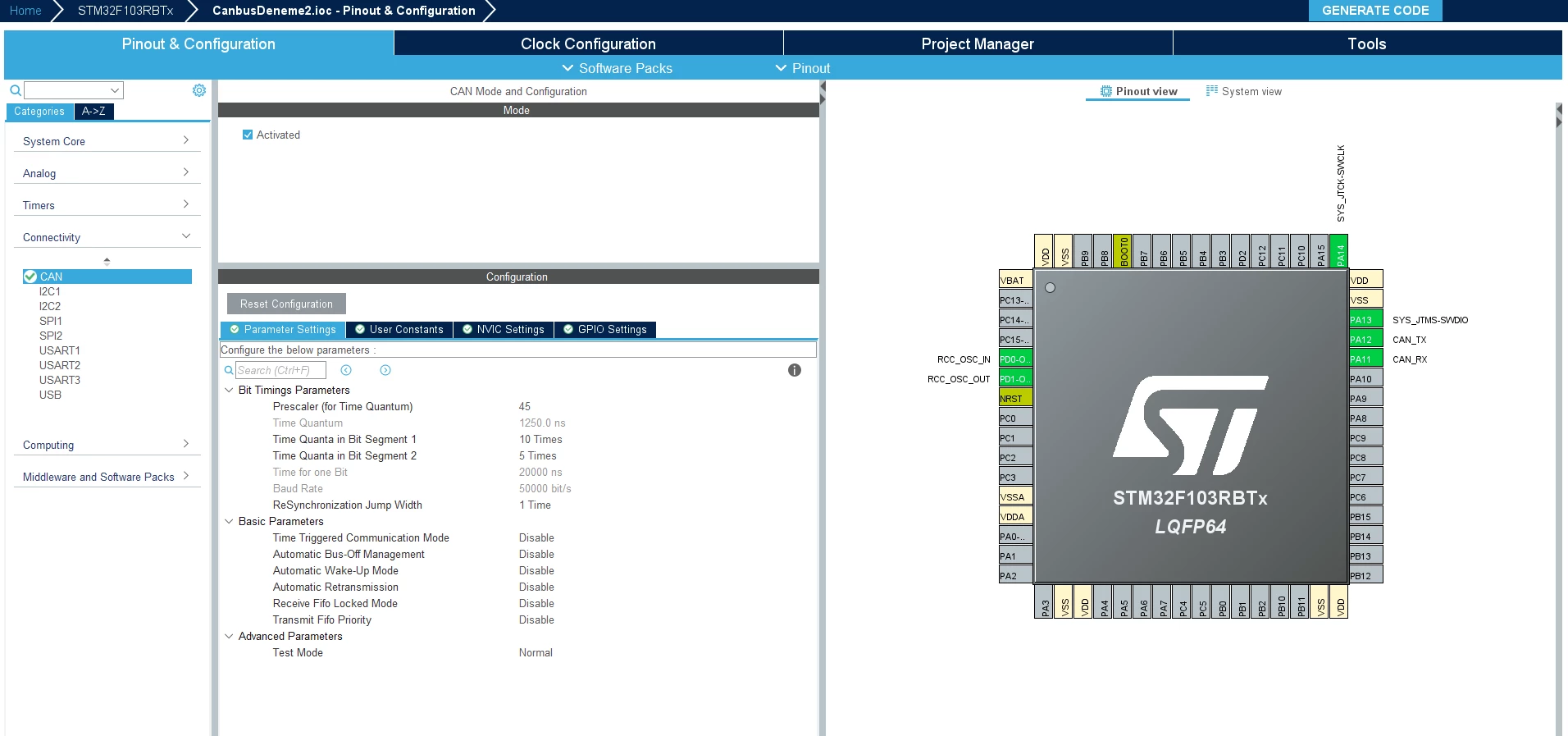Select USB in the Connectivity list
Image resolution: width=1568 pixels, height=736 pixels.
click(x=50, y=395)
